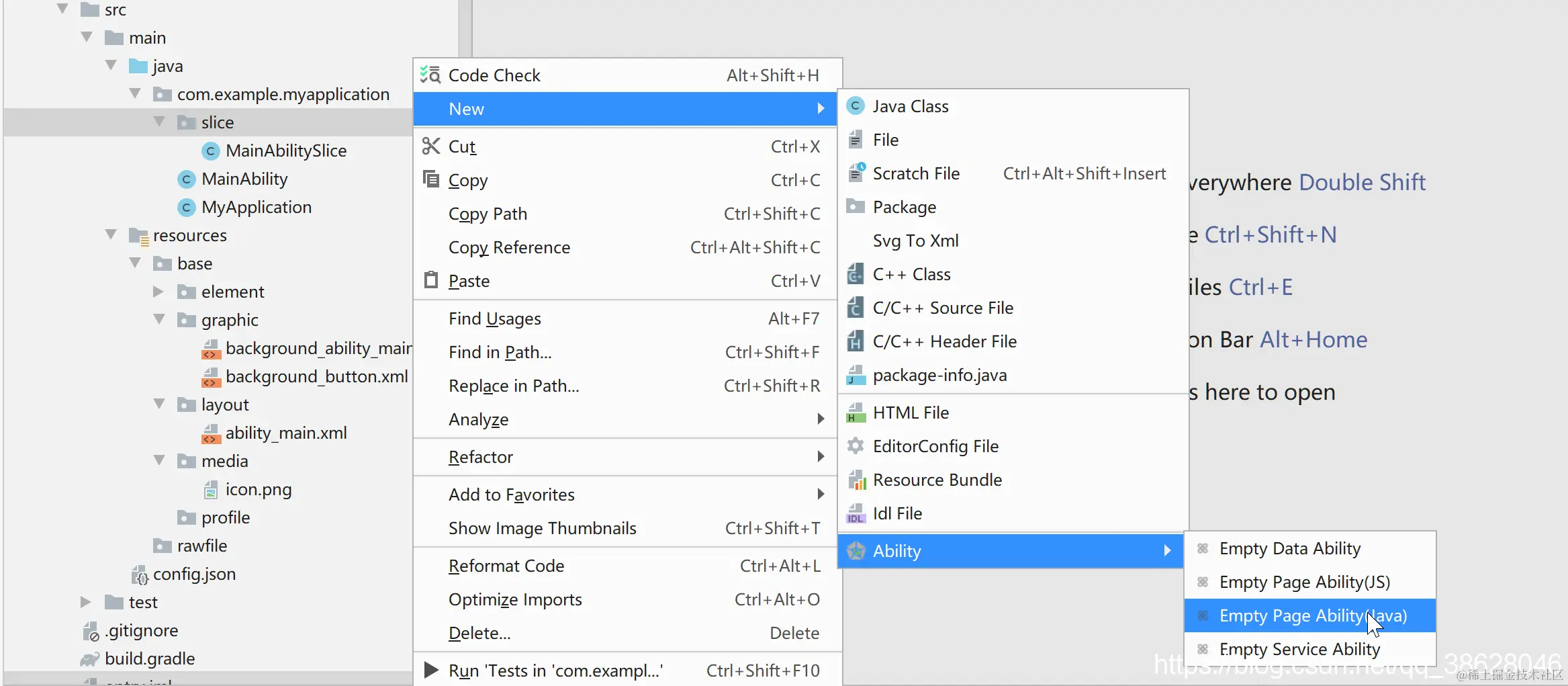
Task: Click the package-info.java icon
Action: (856, 375)
